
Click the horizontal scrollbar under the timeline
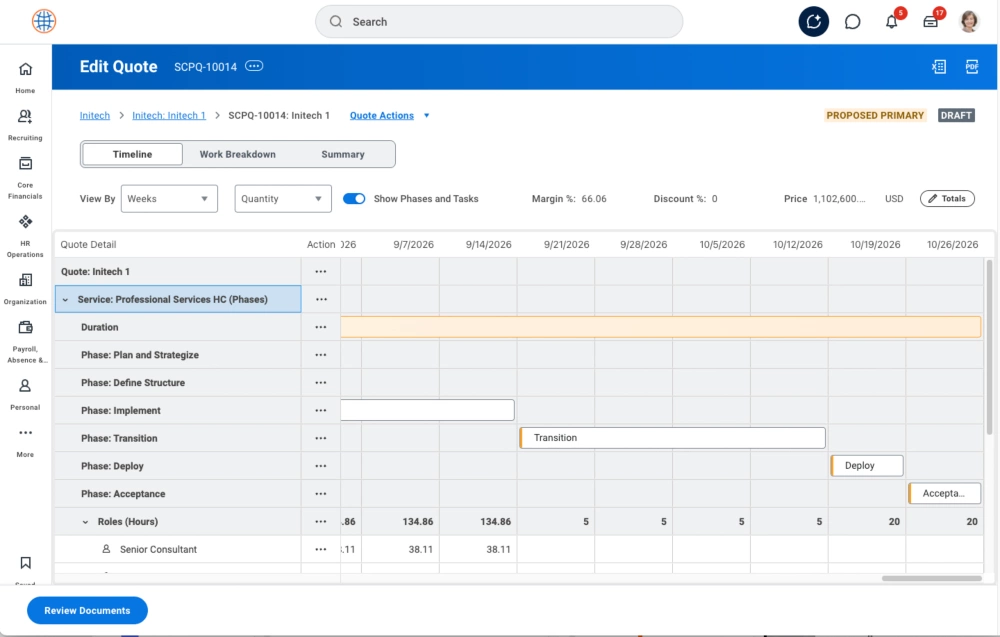click(x=931, y=578)
